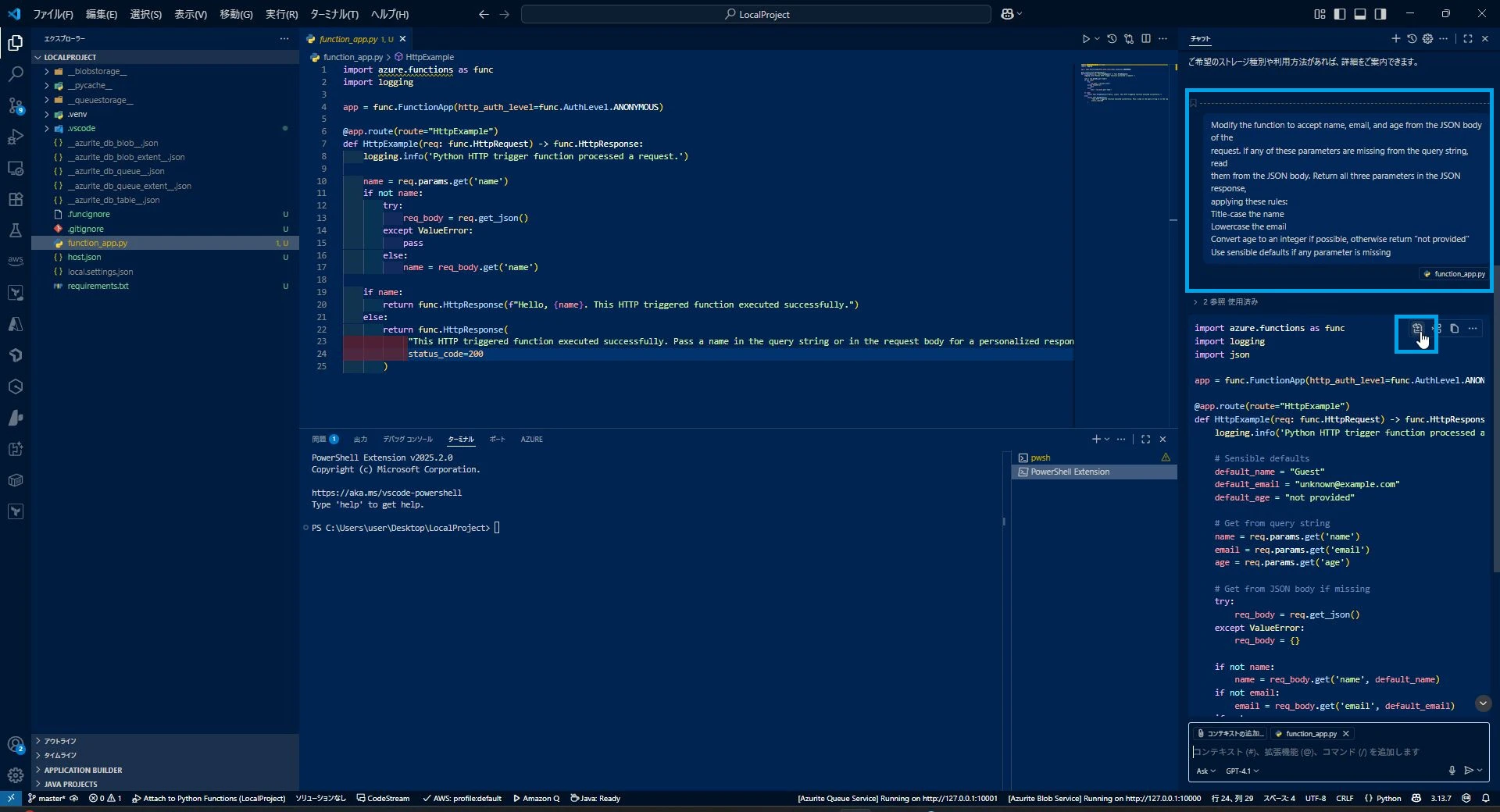Screen dimensions: 1500x812
Task: Start voice chat with microphone icon
Action: coord(1452,771)
